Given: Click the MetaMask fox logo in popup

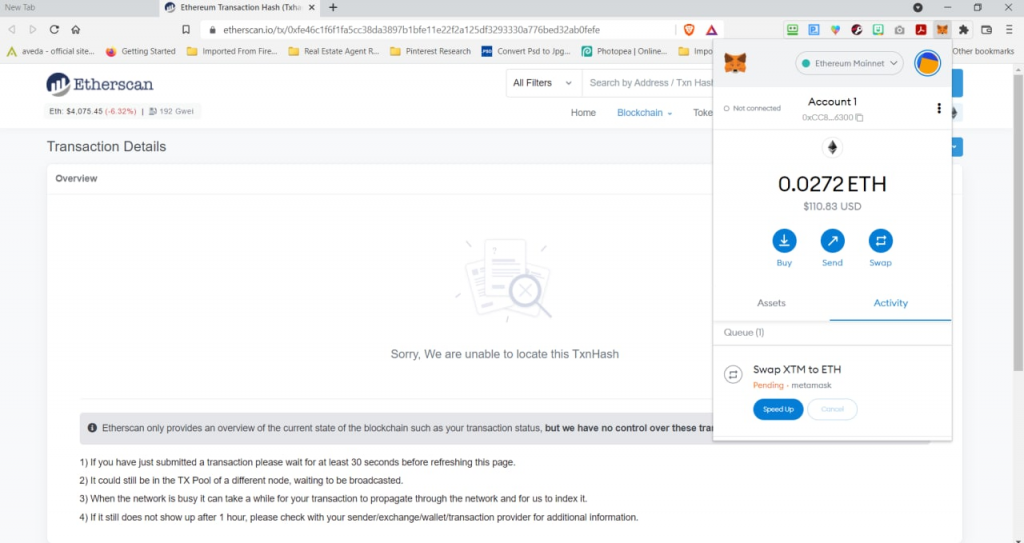Looking at the screenshot, I should 735,63.
